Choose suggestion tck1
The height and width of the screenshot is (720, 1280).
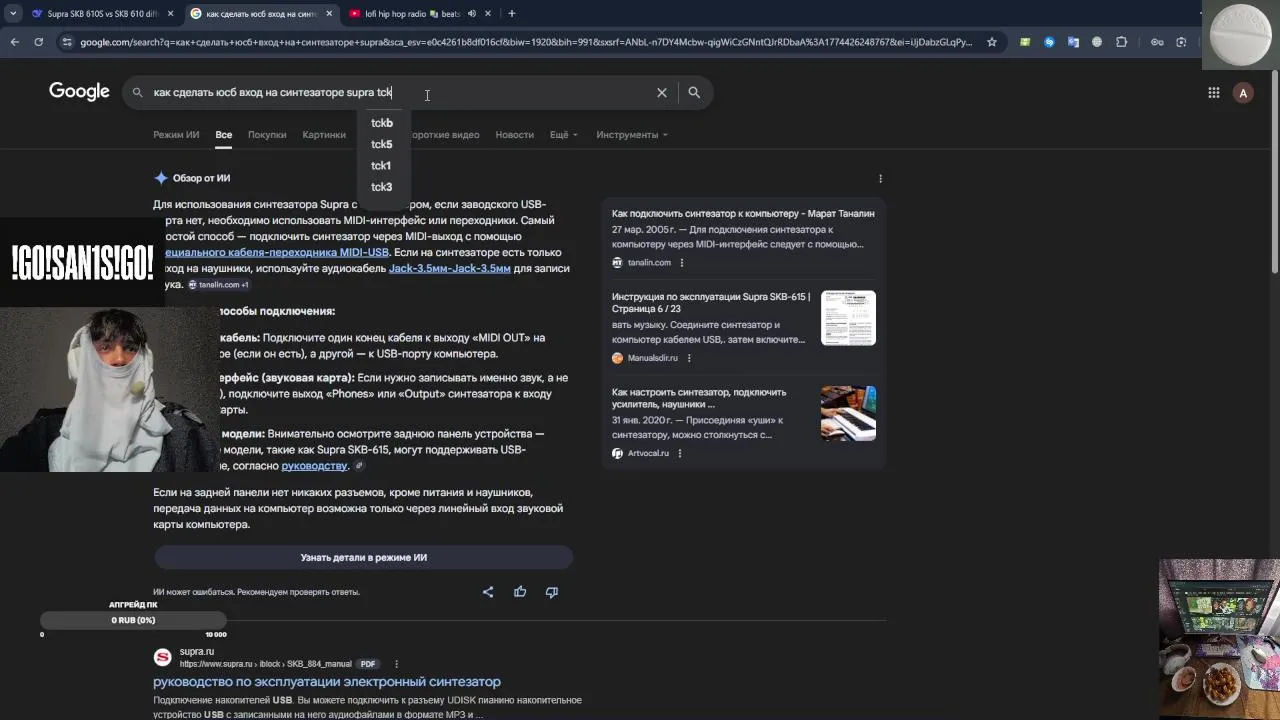[x=381, y=166]
